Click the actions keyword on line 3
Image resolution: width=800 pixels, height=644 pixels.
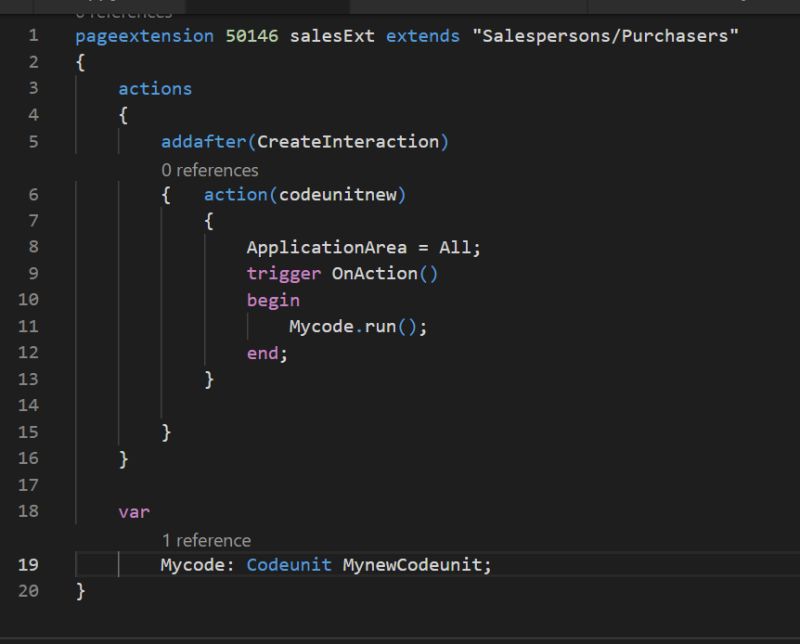[154, 88]
